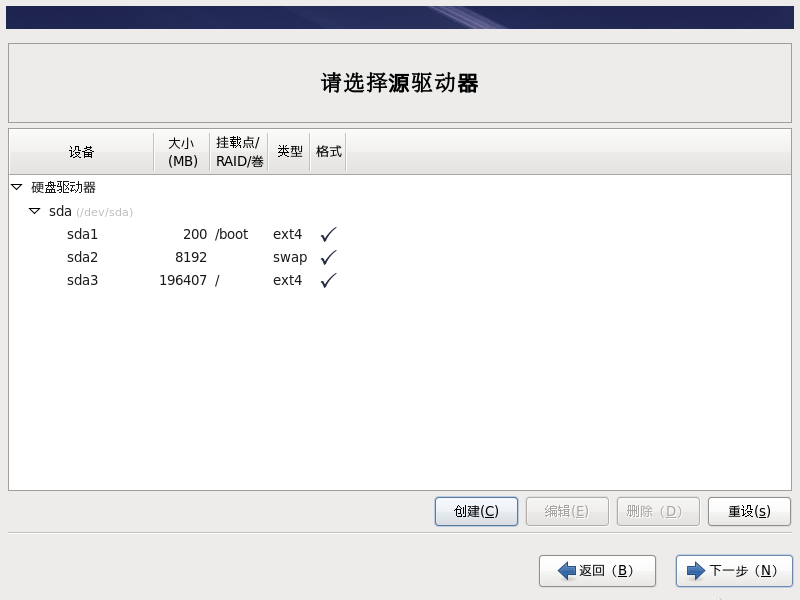This screenshot has height=600, width=800.
Task: Click the 类型 column header
Action: (289, 152)
